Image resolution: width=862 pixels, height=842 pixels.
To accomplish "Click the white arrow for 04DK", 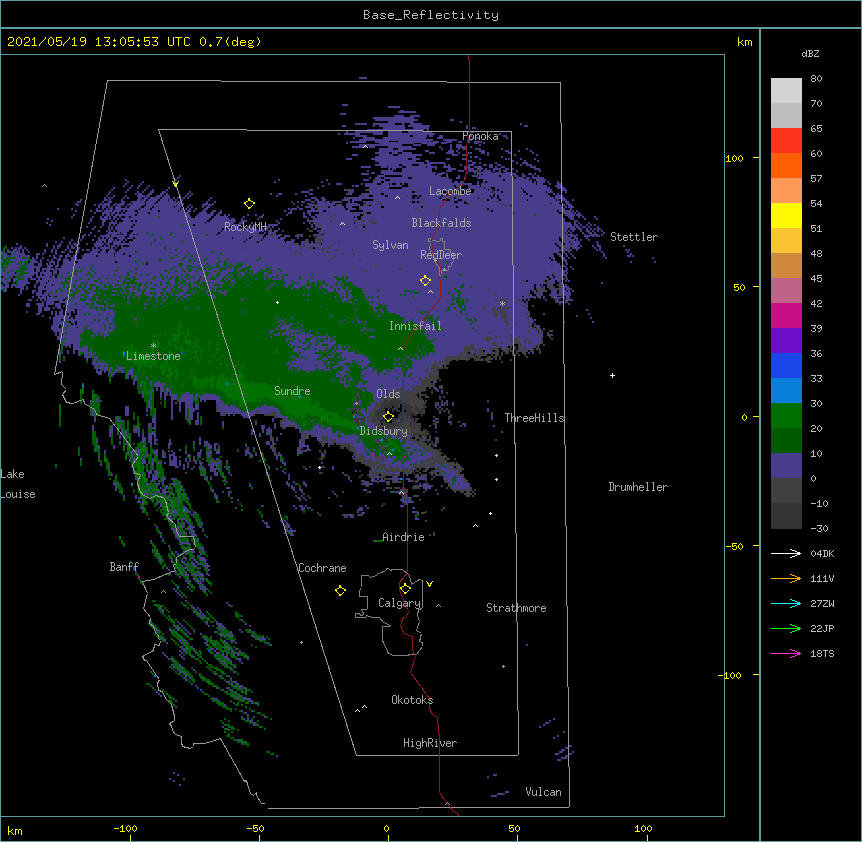I will click(786, 553).
